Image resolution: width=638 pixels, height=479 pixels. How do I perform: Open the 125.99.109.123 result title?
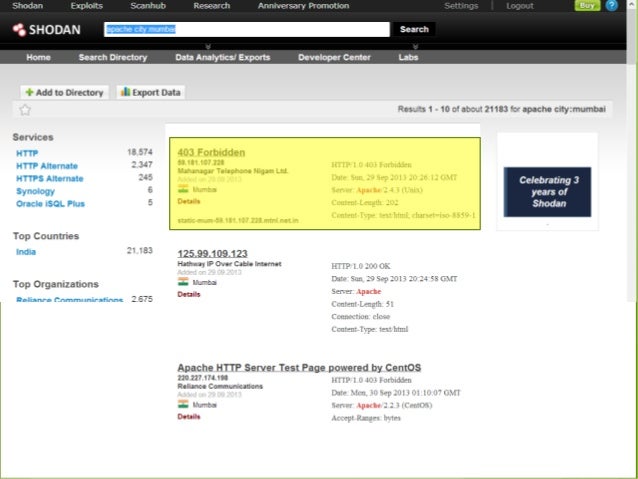212,254
